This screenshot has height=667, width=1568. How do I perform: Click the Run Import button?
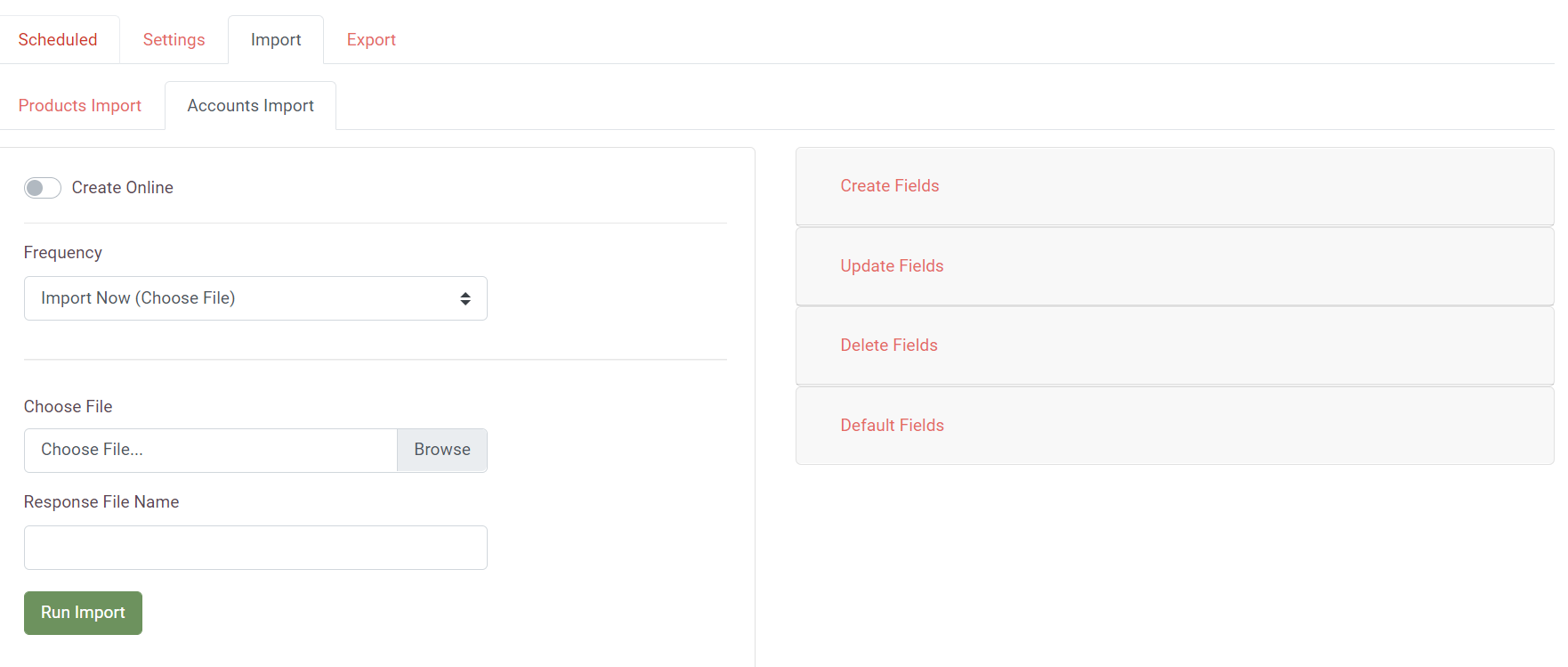pos(83,613)
